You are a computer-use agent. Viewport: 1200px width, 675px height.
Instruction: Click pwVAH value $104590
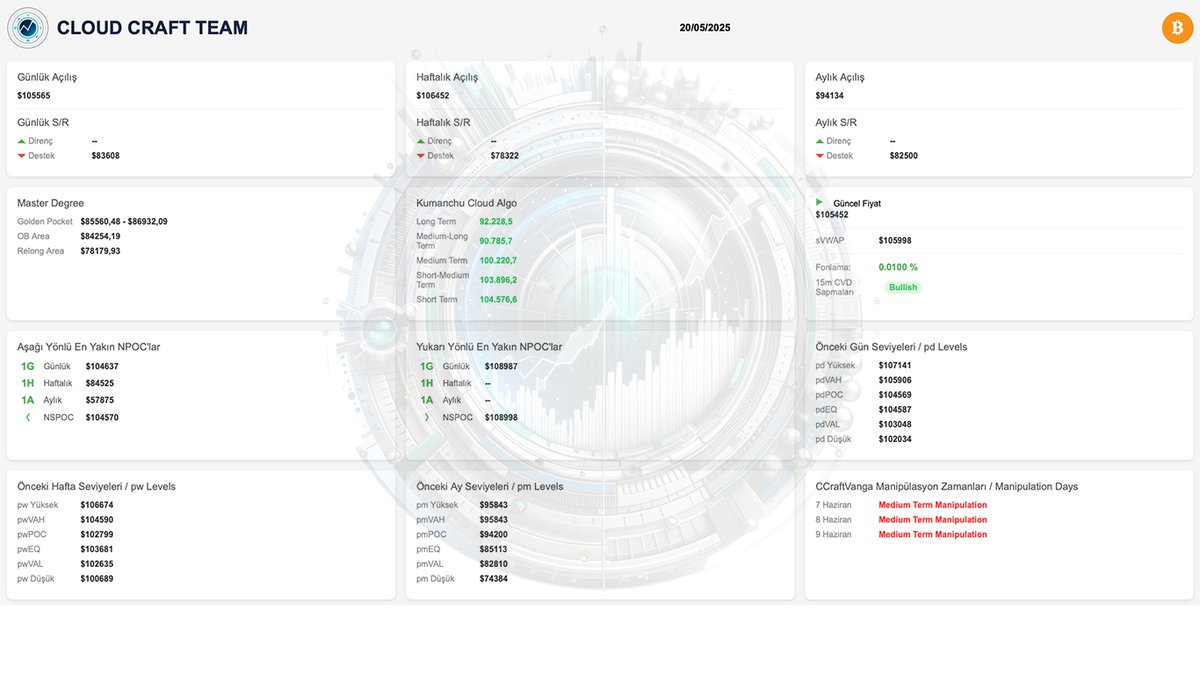tap(97, 520)
